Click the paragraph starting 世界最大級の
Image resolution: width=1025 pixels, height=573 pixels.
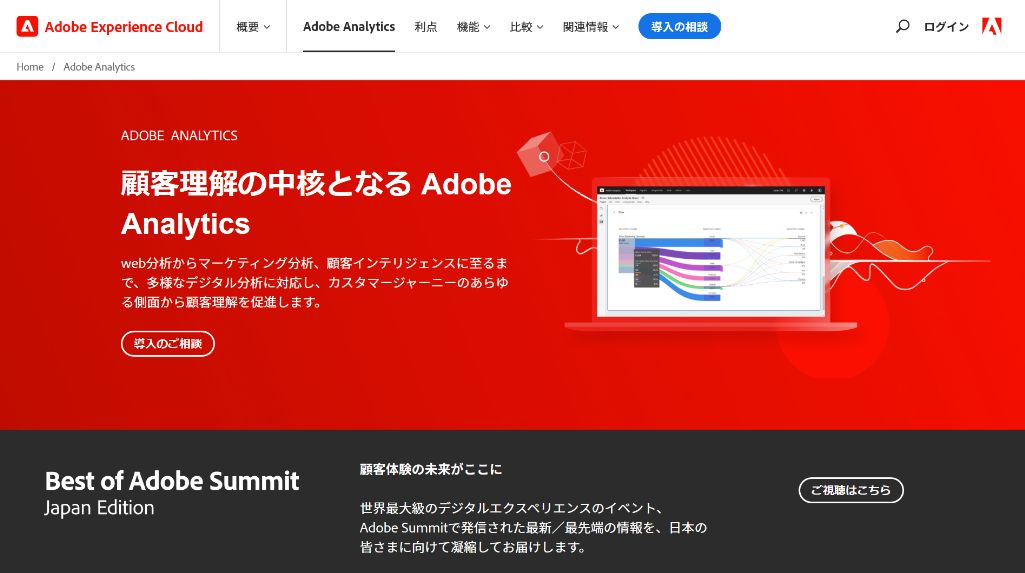[533, 527]
